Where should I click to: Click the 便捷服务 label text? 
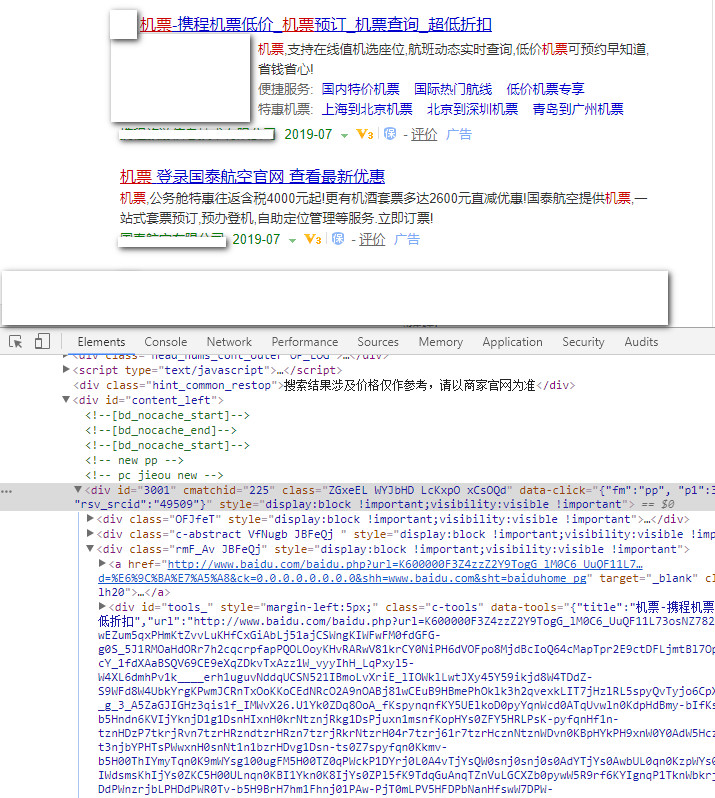pos(285,89)
